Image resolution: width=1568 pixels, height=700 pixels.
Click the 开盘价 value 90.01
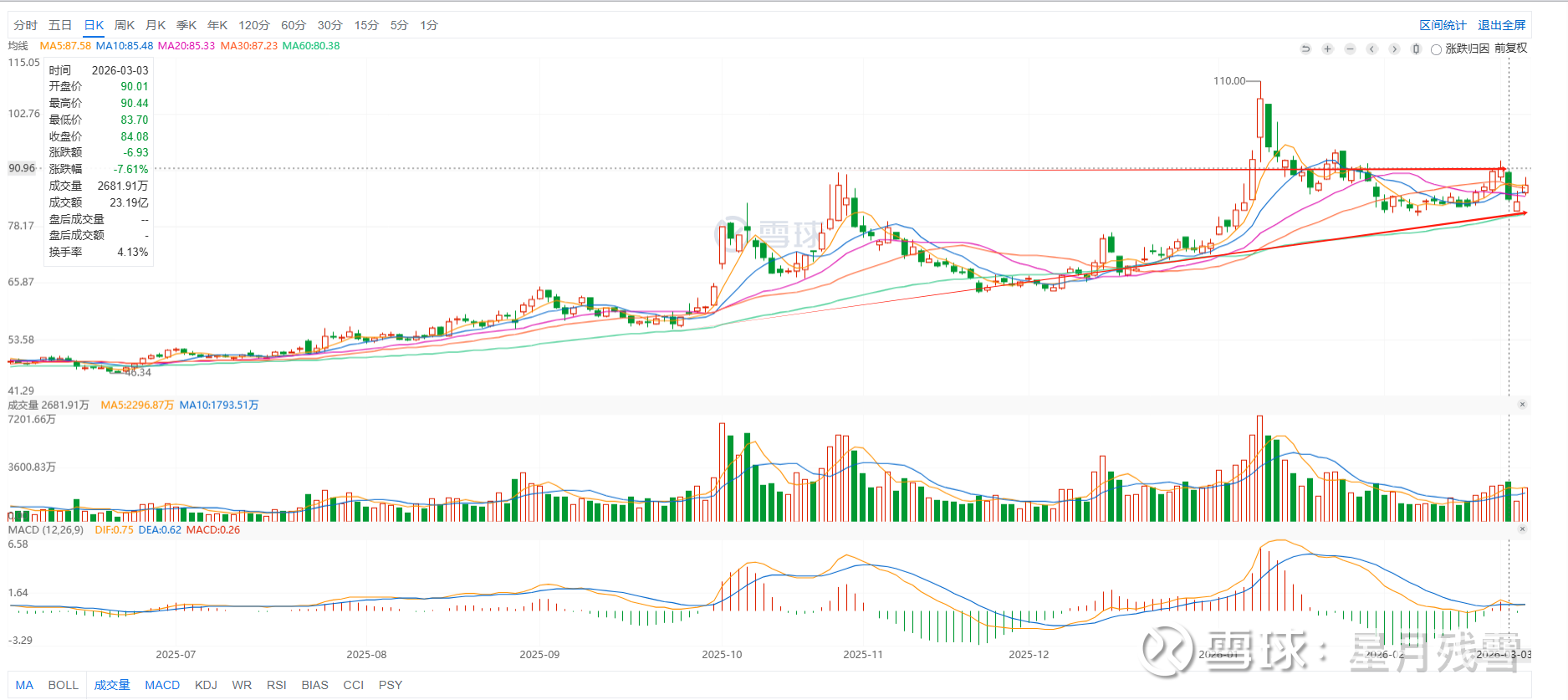135,86
